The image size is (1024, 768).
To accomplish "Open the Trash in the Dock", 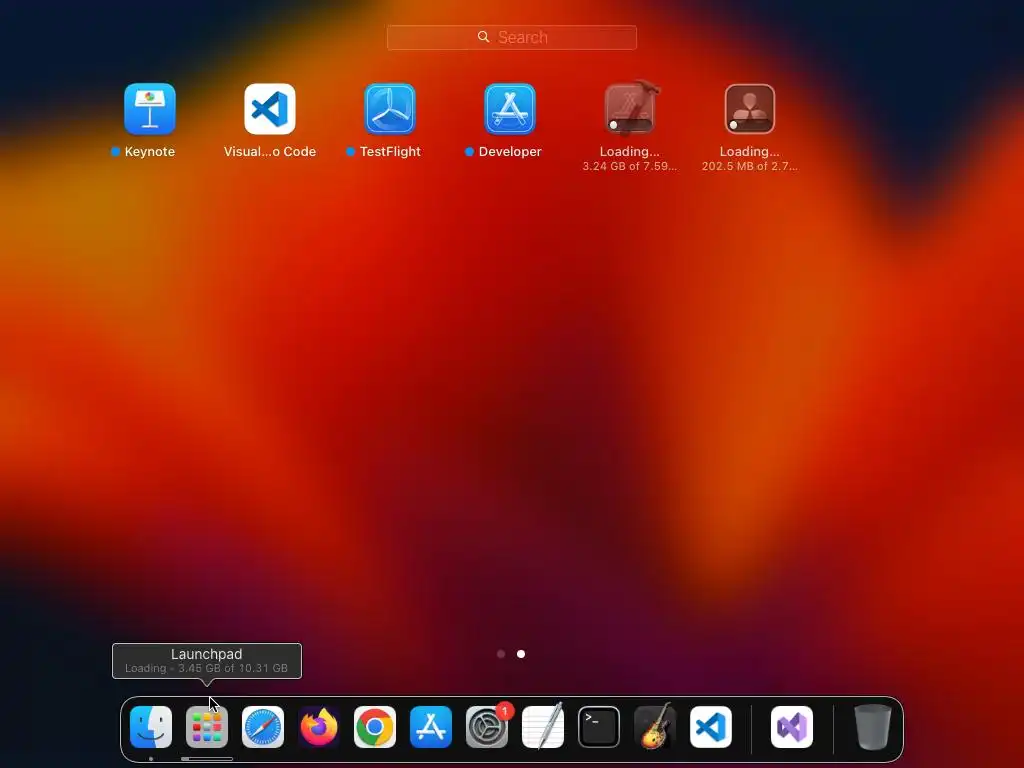I will tap(872, 727).
